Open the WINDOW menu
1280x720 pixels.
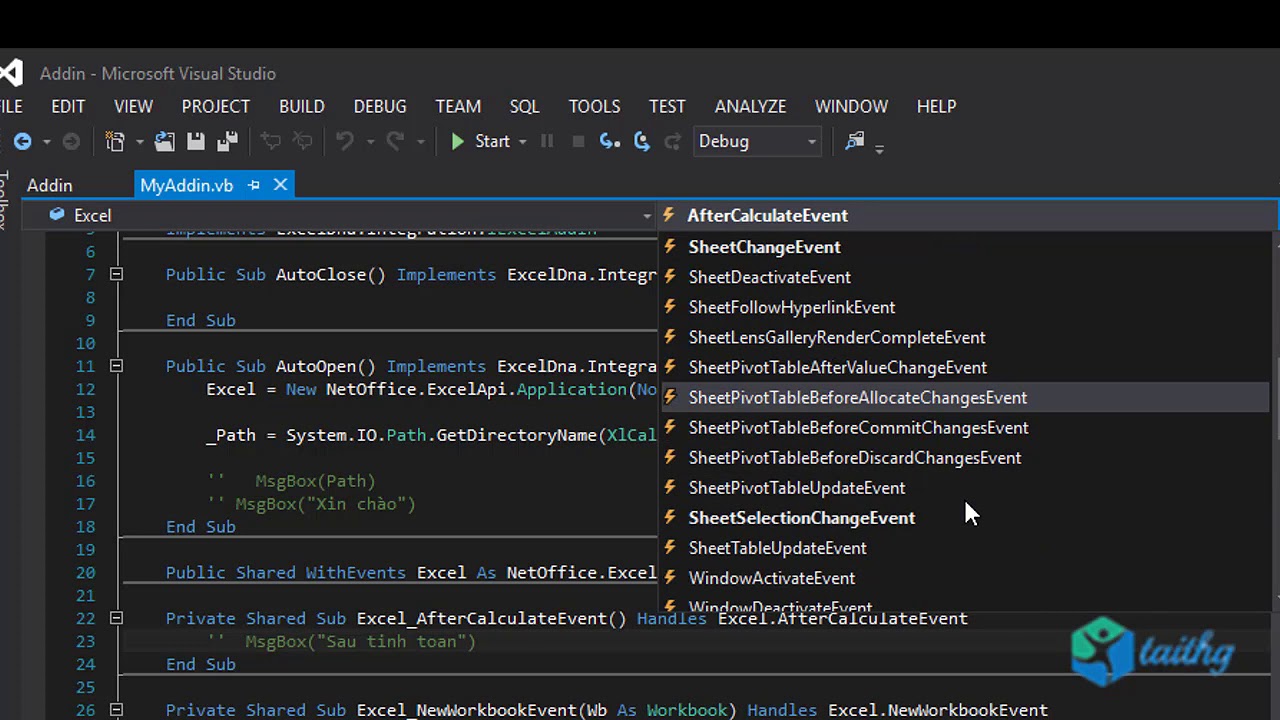pyautogui.click(x=851, y=106)
